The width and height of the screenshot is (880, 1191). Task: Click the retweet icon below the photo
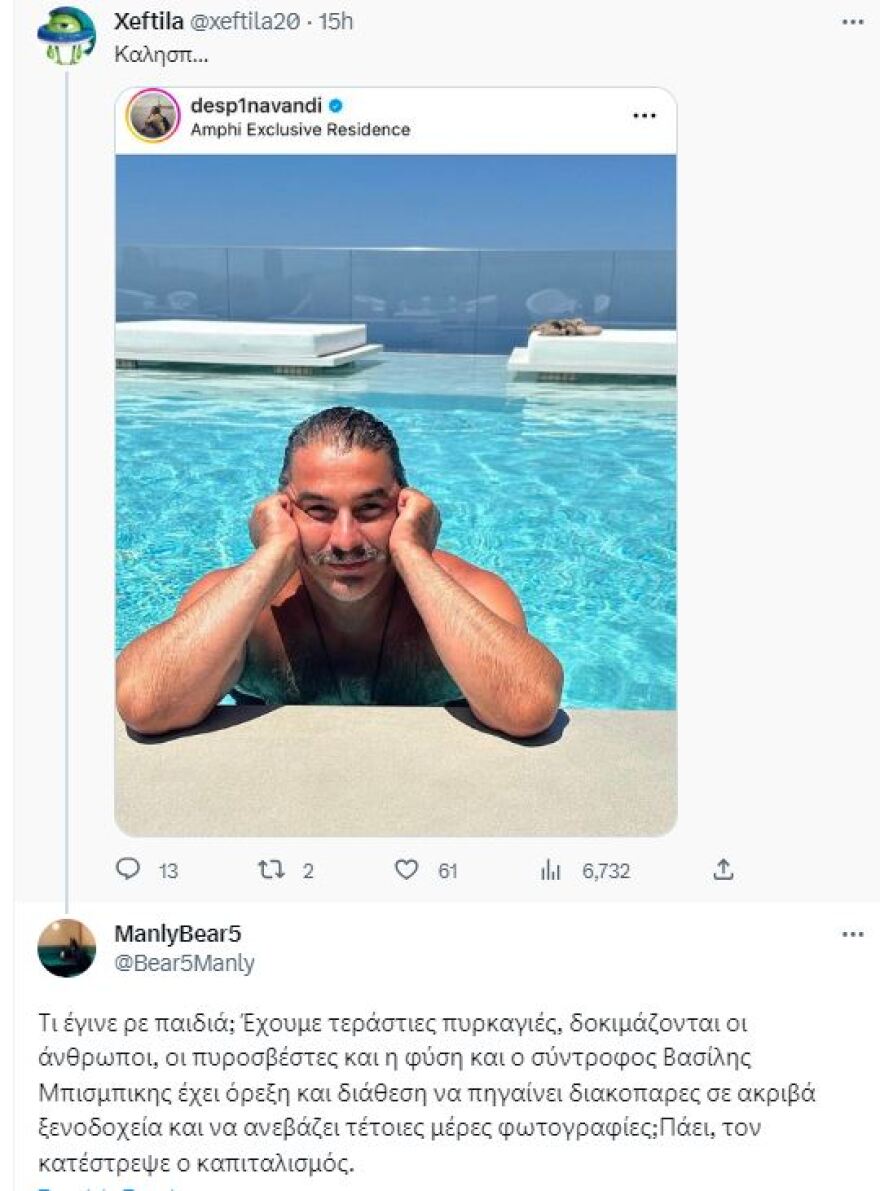(x=268, y=871)
